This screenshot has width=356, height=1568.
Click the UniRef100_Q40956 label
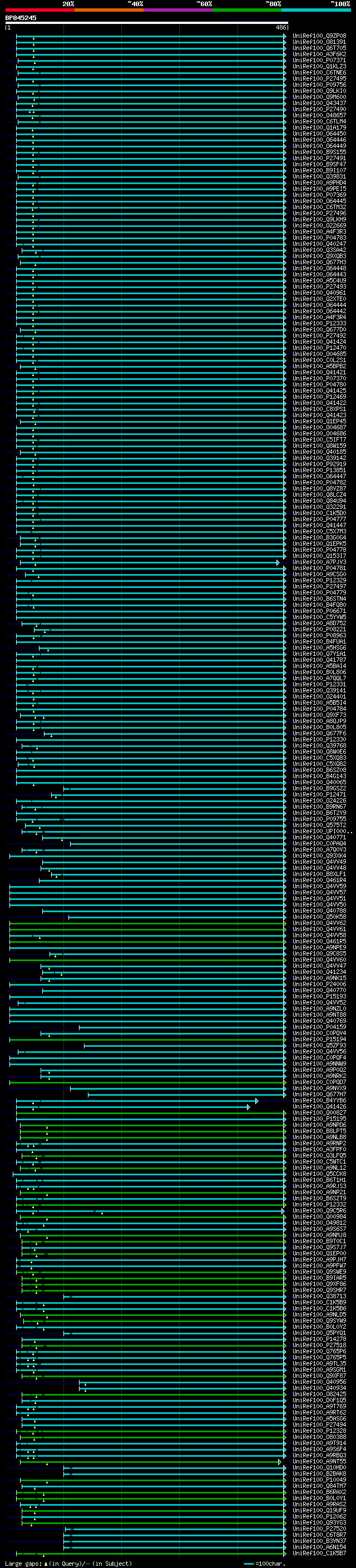319,1382
